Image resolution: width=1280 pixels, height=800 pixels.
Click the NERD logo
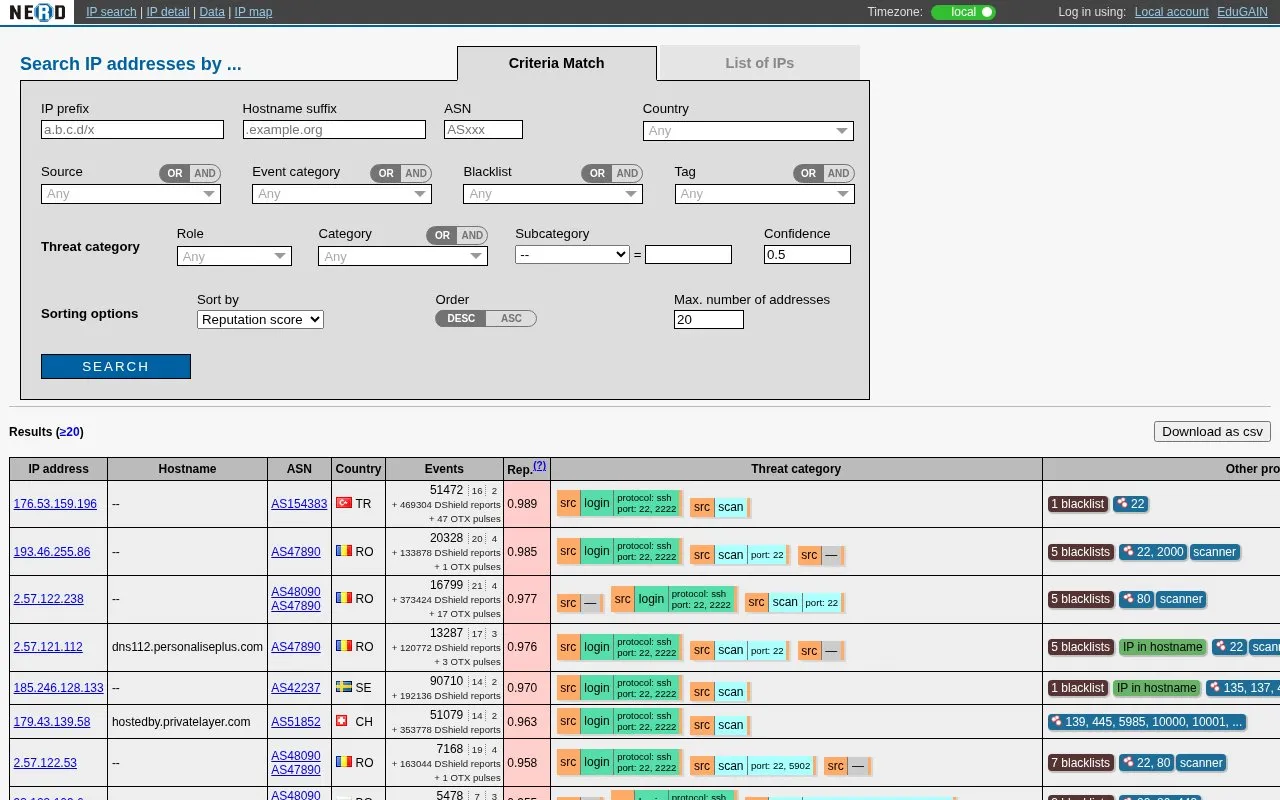pyautogui.click(x=37, y=12)
